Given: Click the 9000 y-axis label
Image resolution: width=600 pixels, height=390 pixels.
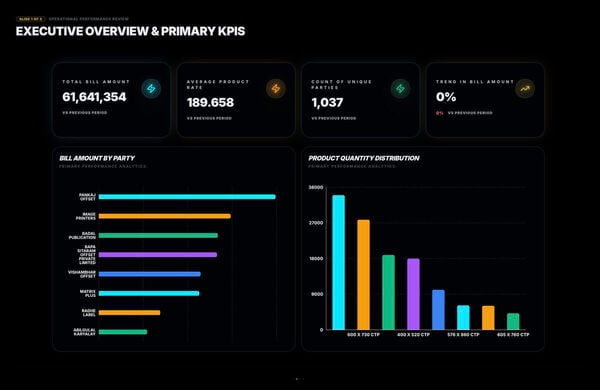Looking at the screenshot, I should click(x=317, y=294).
